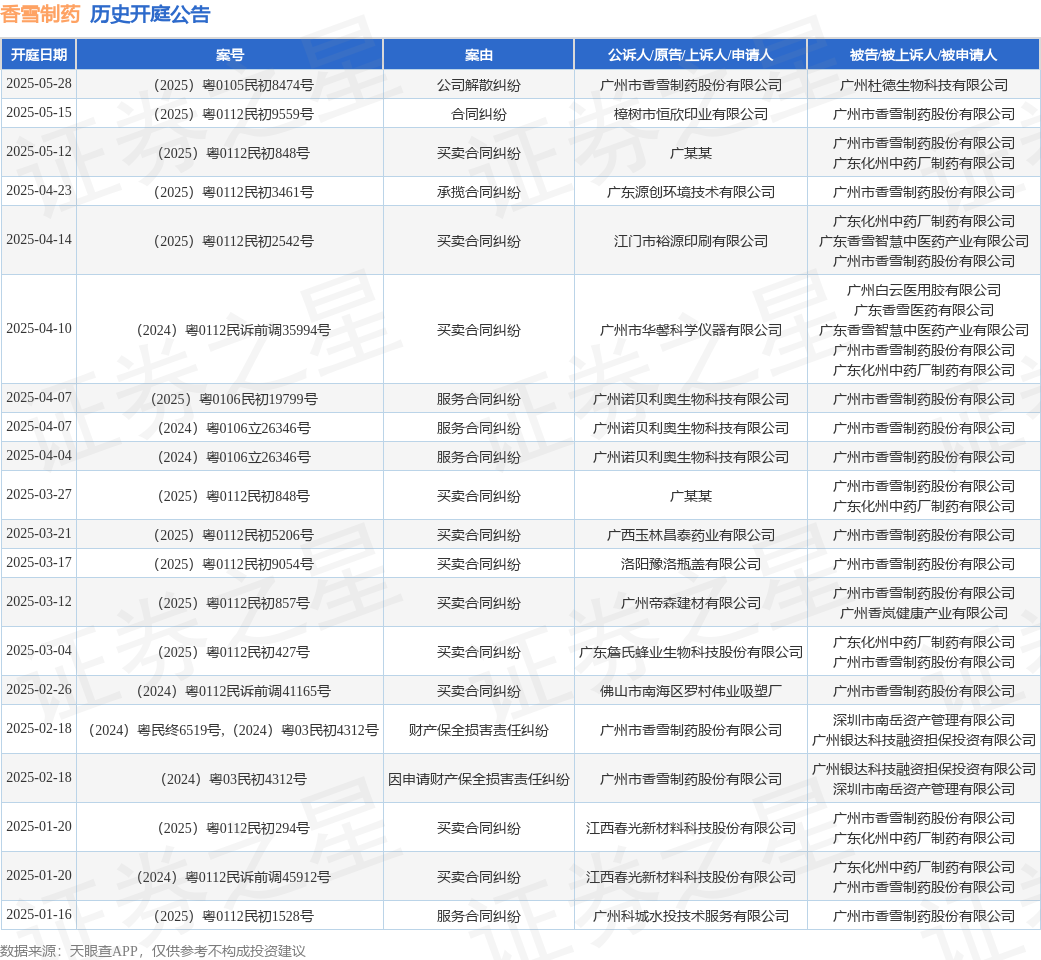Click 广州杜德生物科技有限公司 cell
This screenshot has height=960, width=1041.
[x=923, y=85]
